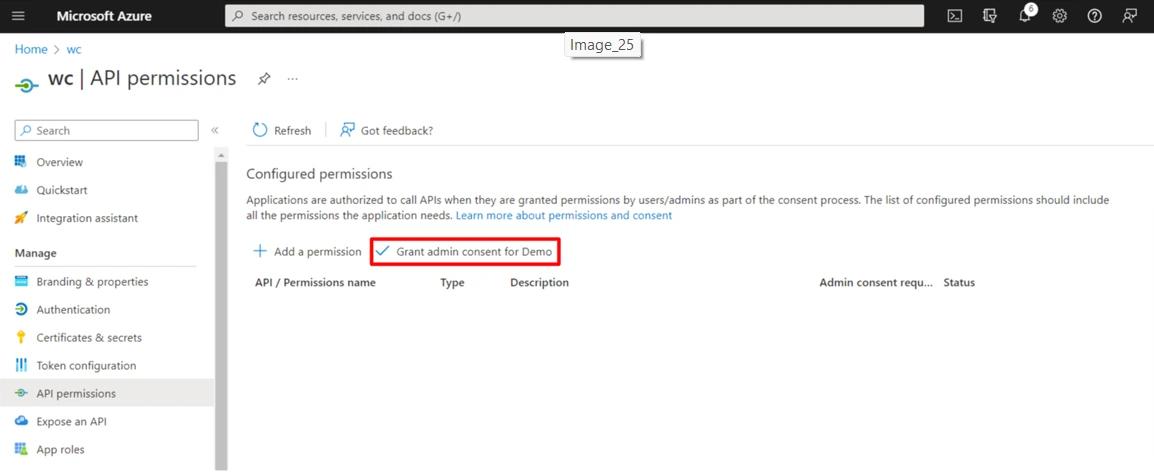Focus the global search resources box
This screenshot has height=474, width=1154.
[574, 15]
